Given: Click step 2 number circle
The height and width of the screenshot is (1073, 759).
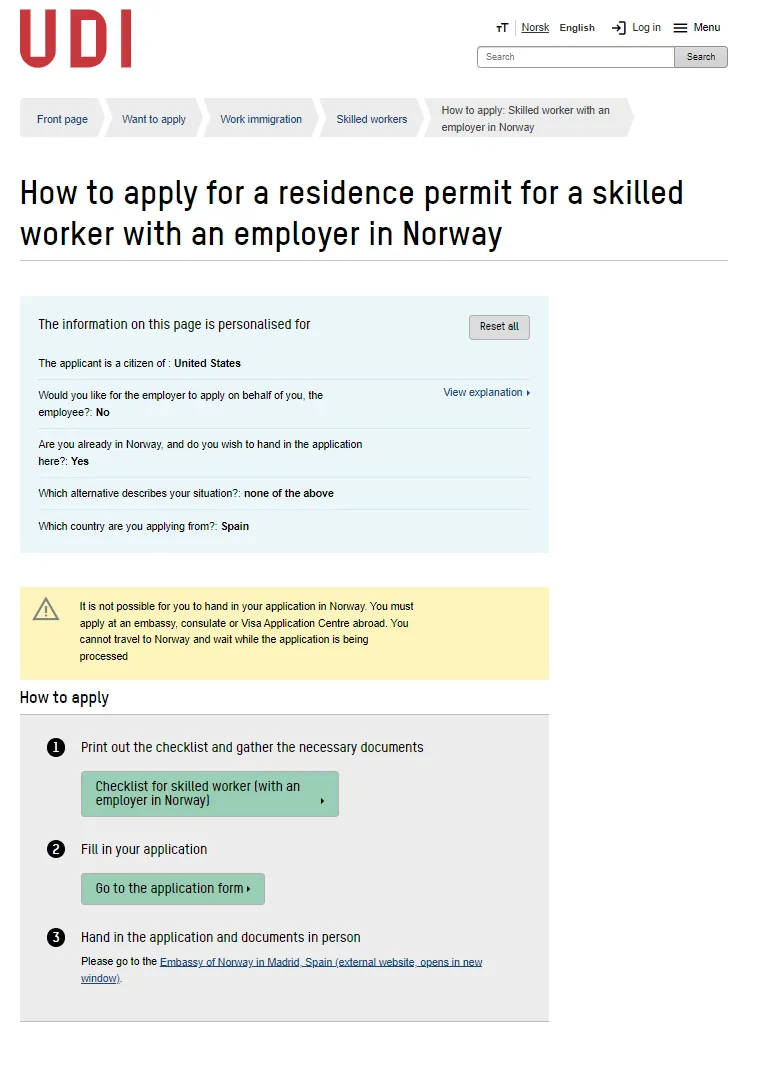Looking at the screenshot, I should (55, 849).
